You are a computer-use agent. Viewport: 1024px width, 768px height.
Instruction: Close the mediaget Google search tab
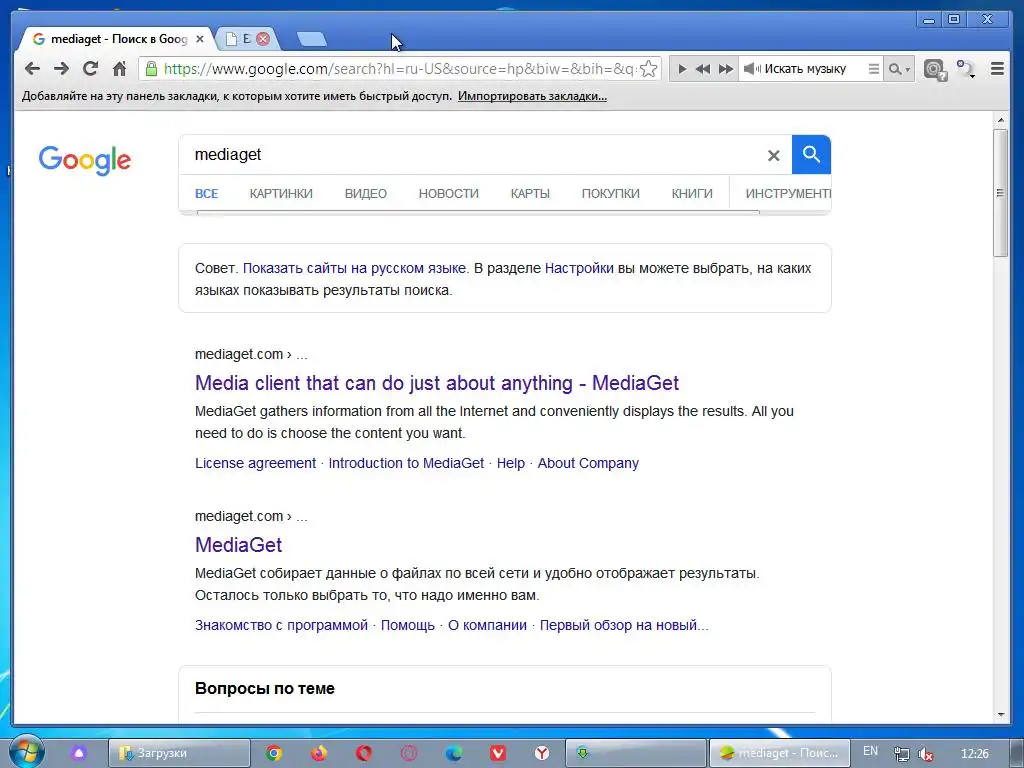[x=200, y=39]
